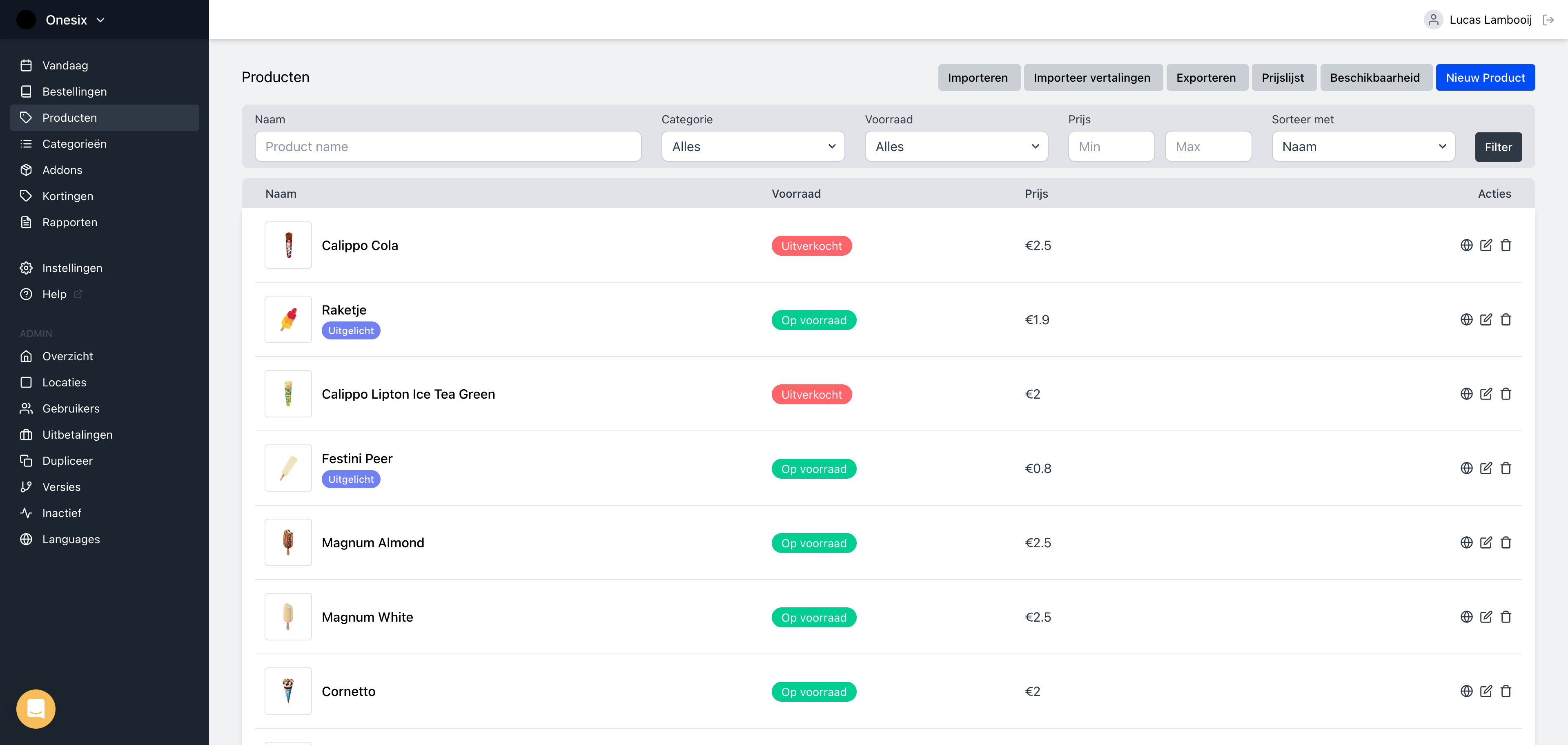Go to Bestellingen in the sidebar
The image size is (1568, 745).
coord(74,91)
